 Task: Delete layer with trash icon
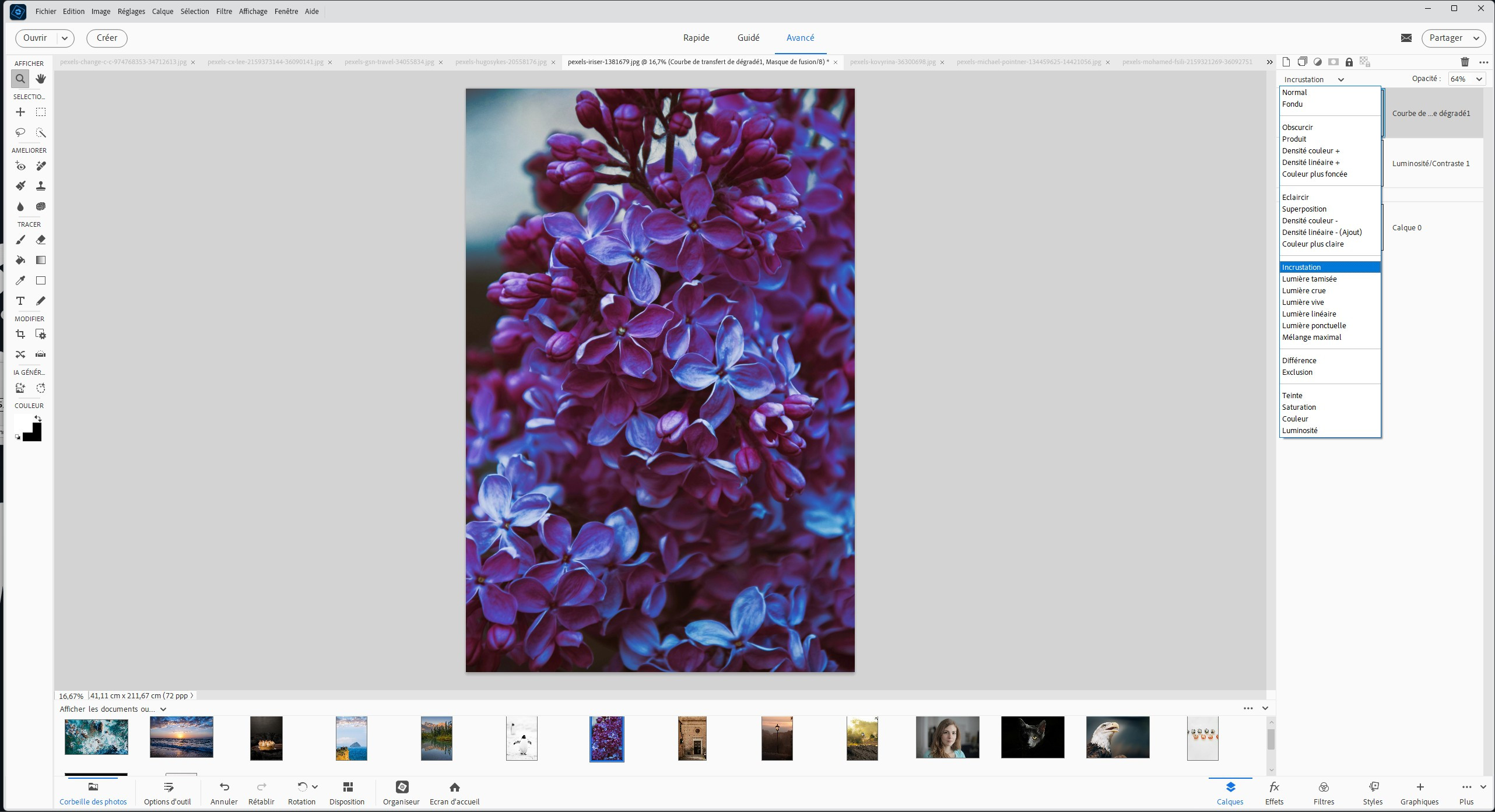tap(1464, 62)
